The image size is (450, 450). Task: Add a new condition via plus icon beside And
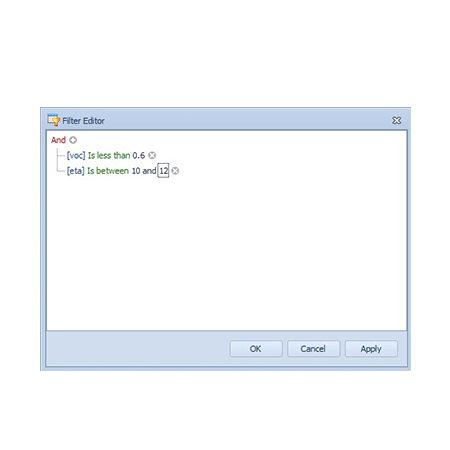(x=73, y=140)
